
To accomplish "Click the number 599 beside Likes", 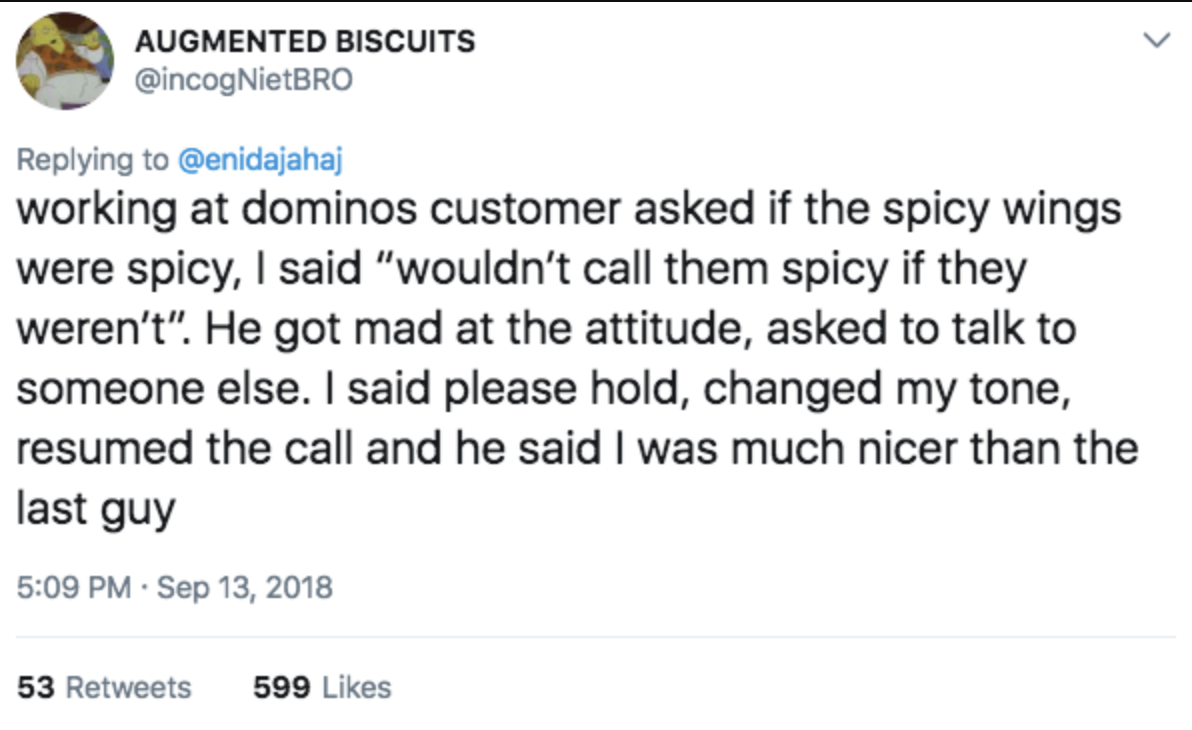I will pyautogui.click(x=278, y=687).
